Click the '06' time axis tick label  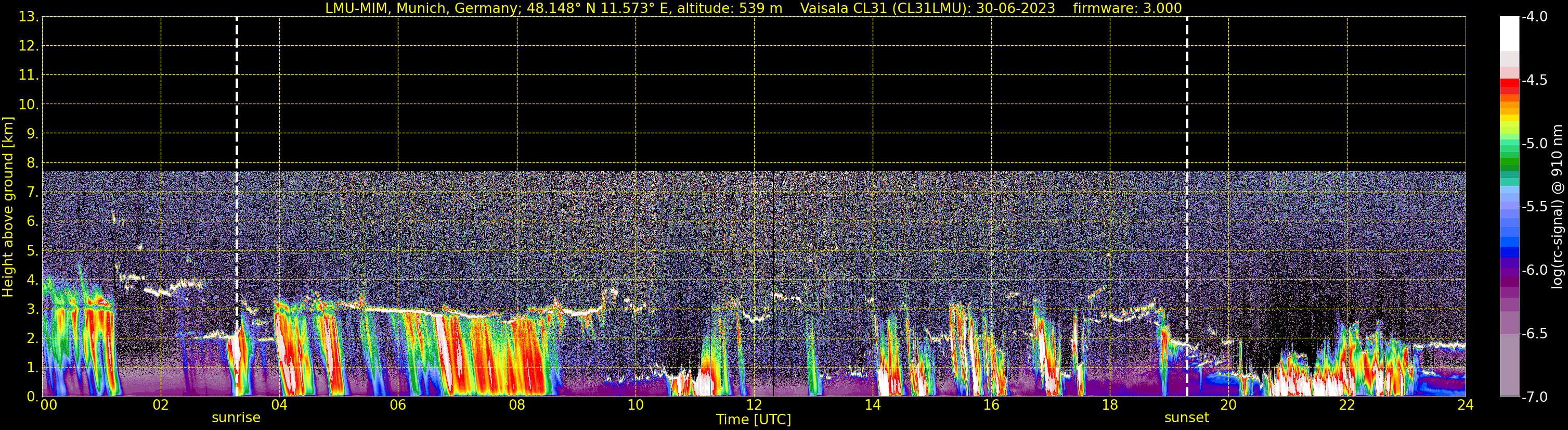[398, 405]
